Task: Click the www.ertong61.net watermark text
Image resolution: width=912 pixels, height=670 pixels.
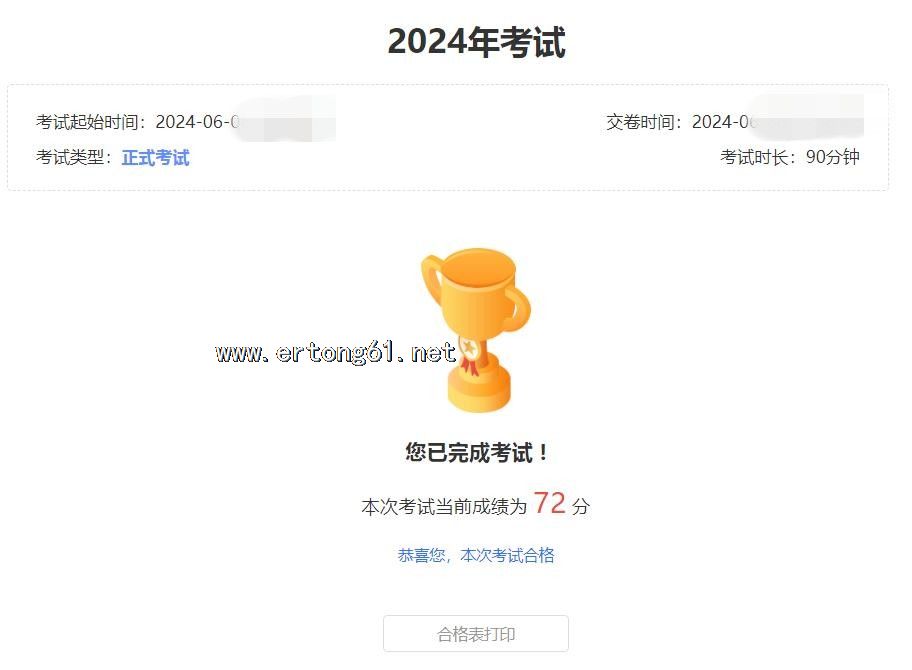Action: [335, 352]
